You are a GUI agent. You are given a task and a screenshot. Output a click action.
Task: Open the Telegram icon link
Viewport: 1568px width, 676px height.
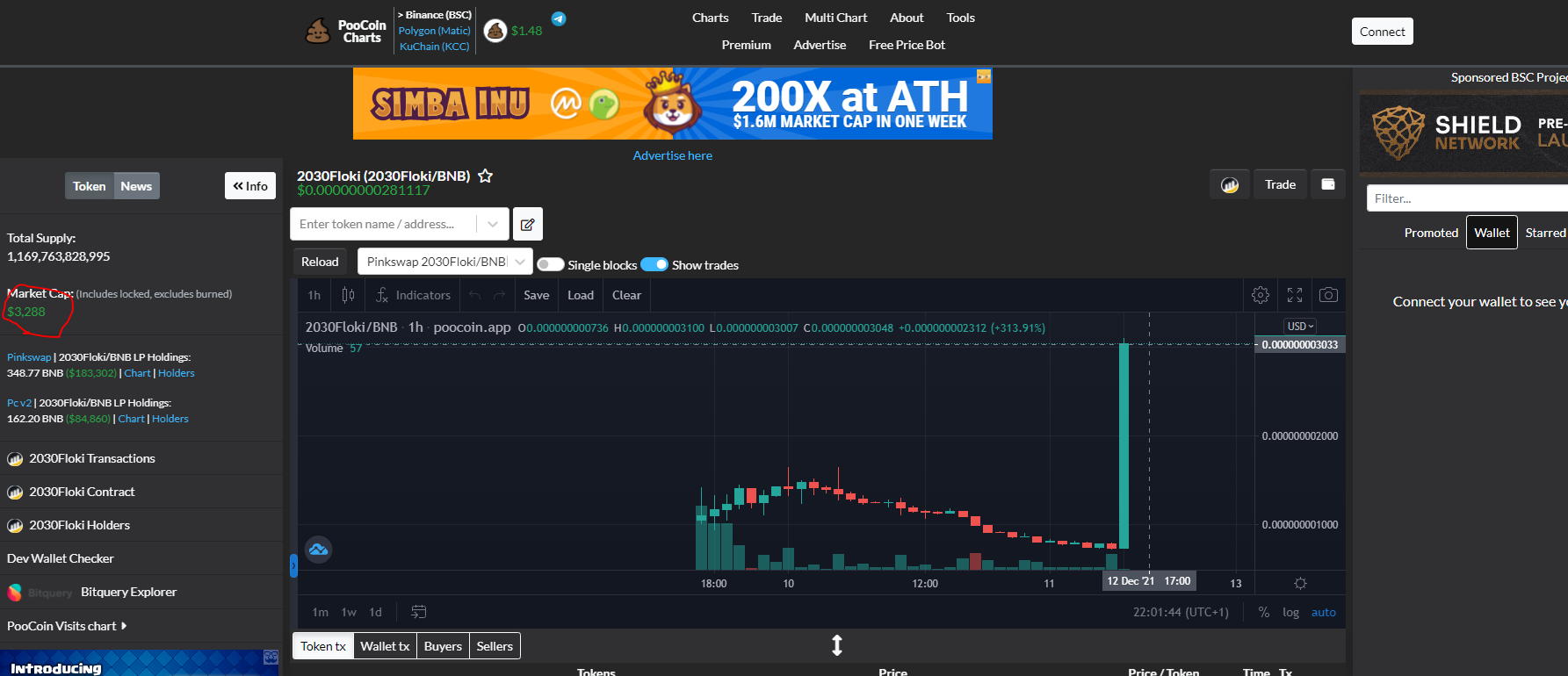(x=559, y=18)
